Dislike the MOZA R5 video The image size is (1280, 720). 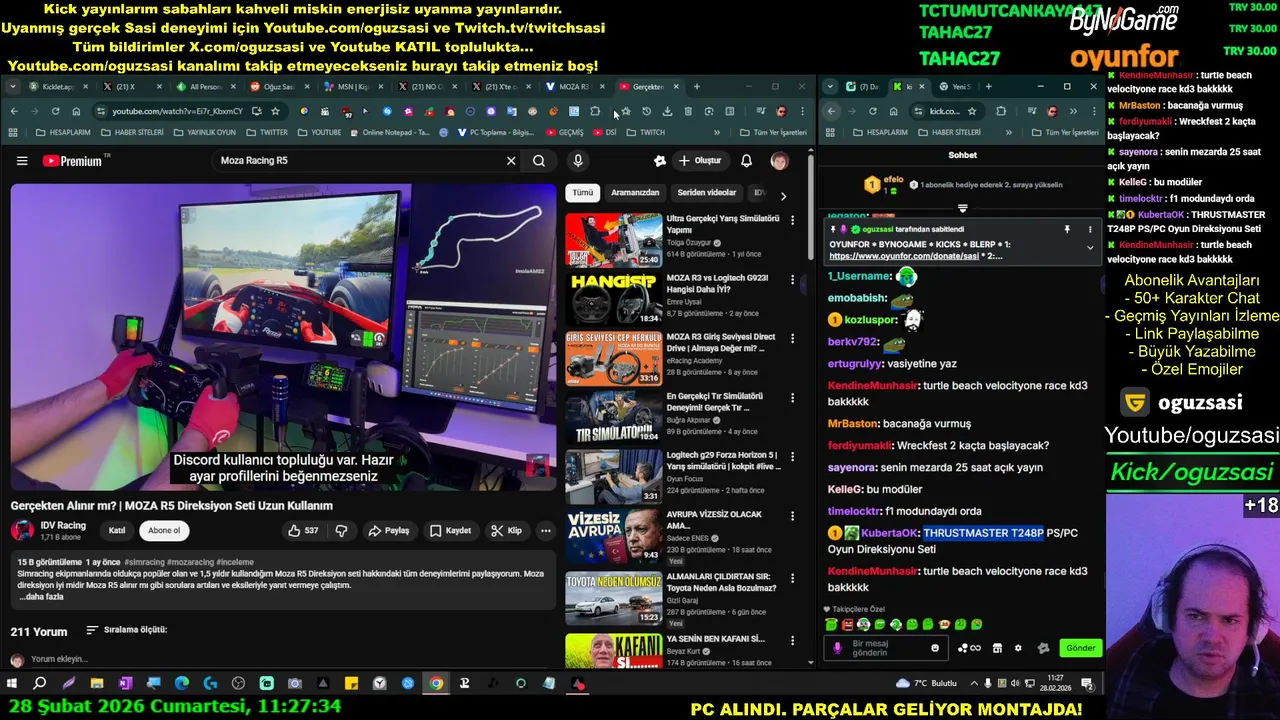pos(341,531)
